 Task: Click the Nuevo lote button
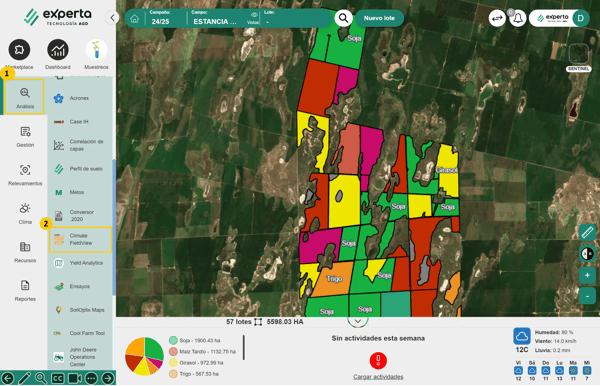tap(379, 18)
